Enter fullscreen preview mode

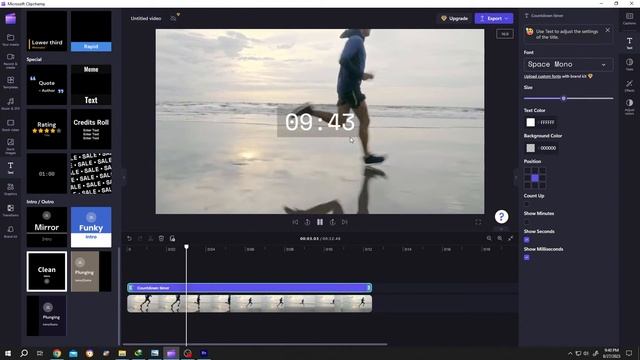[478, 222]
